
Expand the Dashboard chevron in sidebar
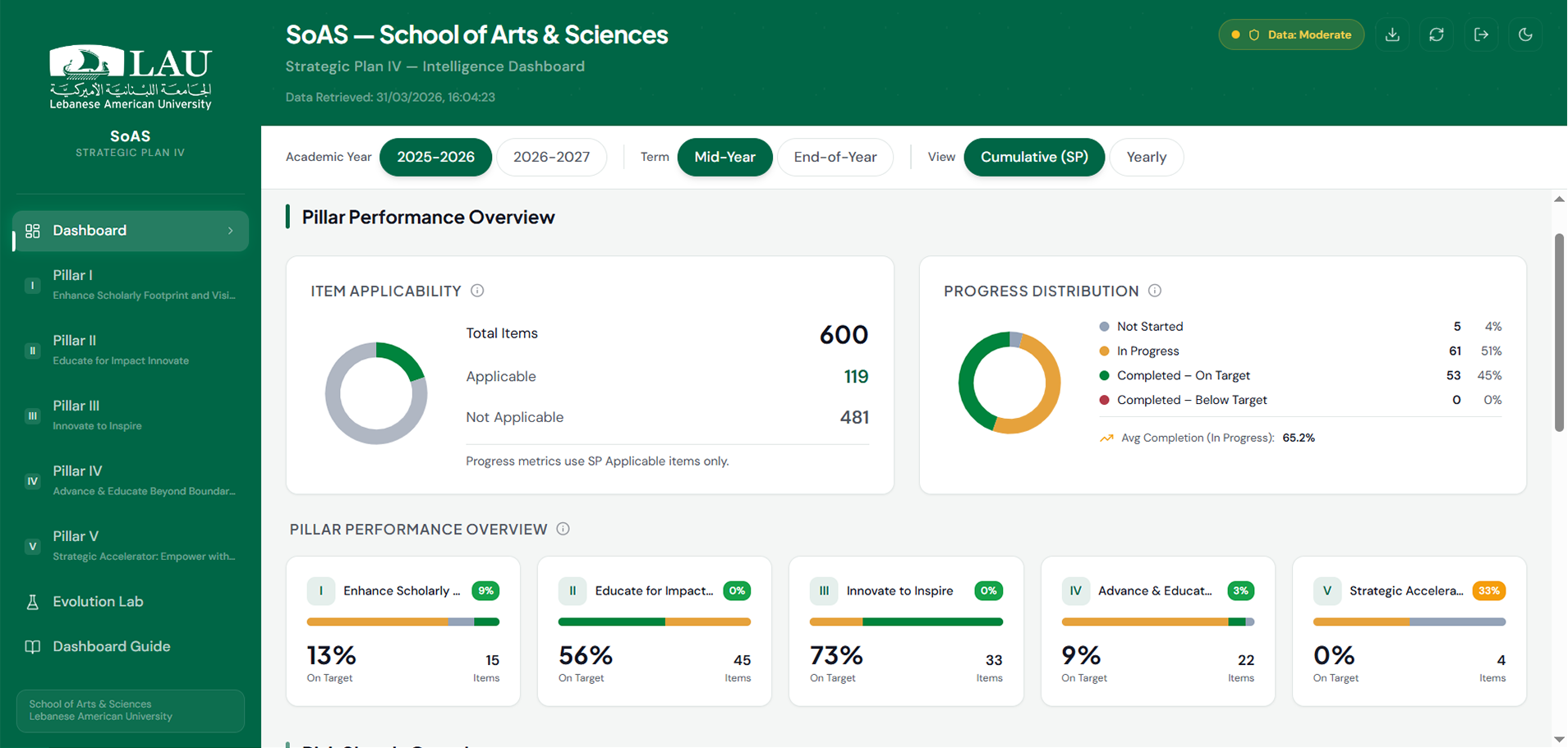pyautogui.click(x=231, y=231)
